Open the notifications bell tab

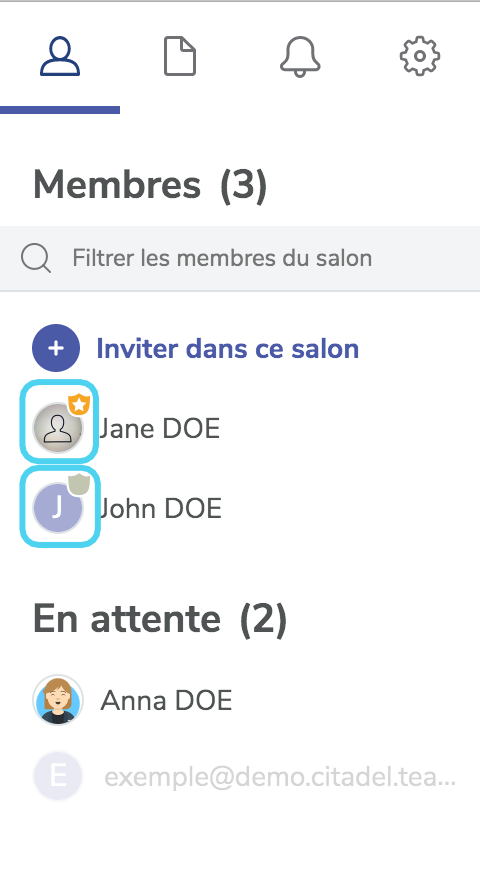(x=300, y=56)
